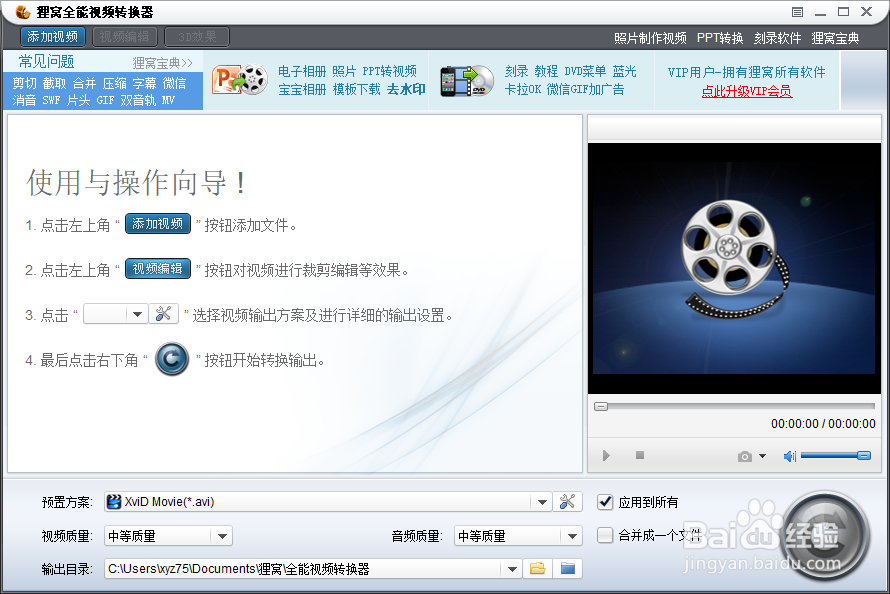Open the 剪切 function link
Viewport: 890px width, 594px height.
(23, 84)
